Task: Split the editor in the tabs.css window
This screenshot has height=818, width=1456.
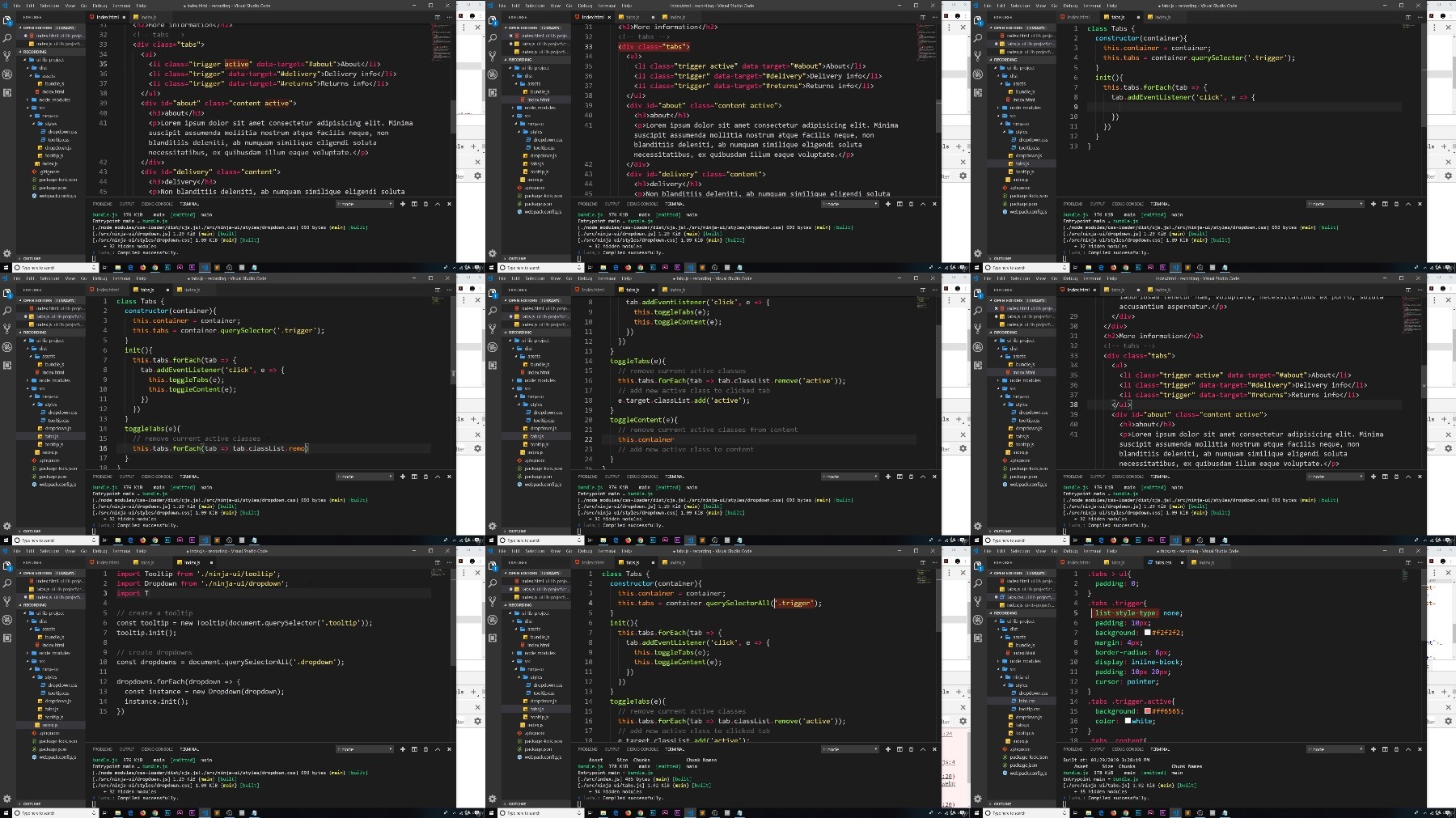Action: coord(1408,562)
